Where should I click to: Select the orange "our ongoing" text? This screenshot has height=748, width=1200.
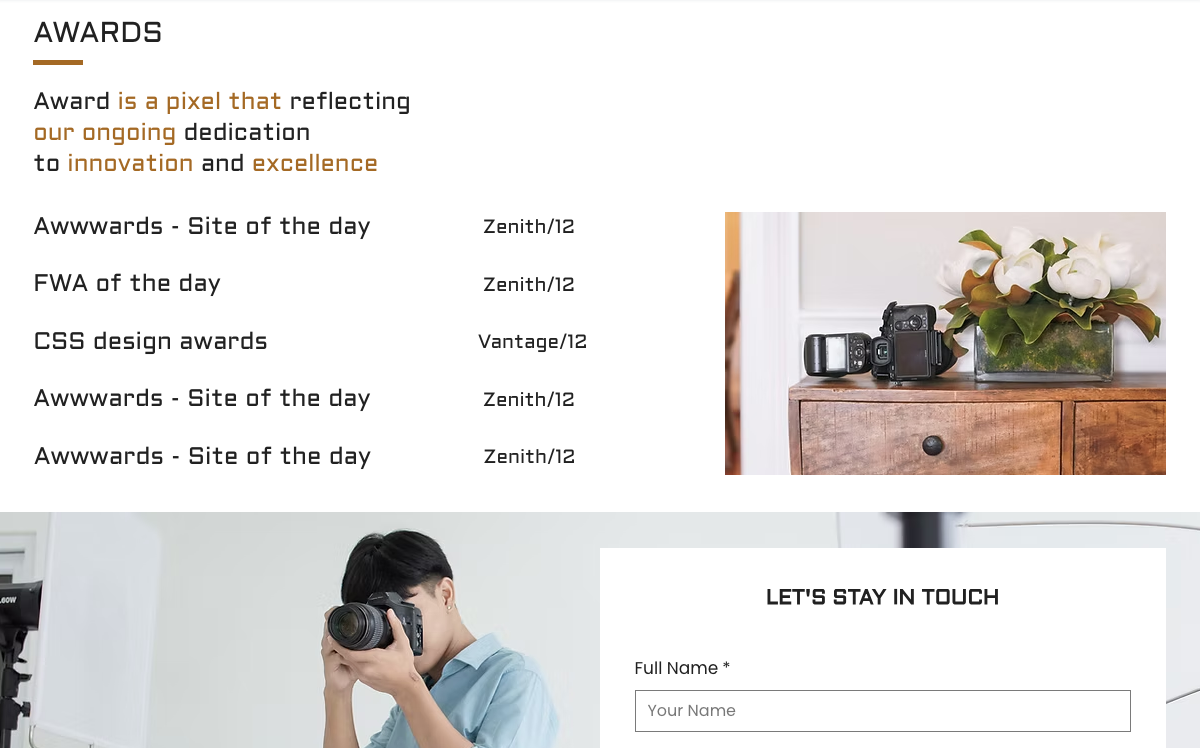click(104, 131)
